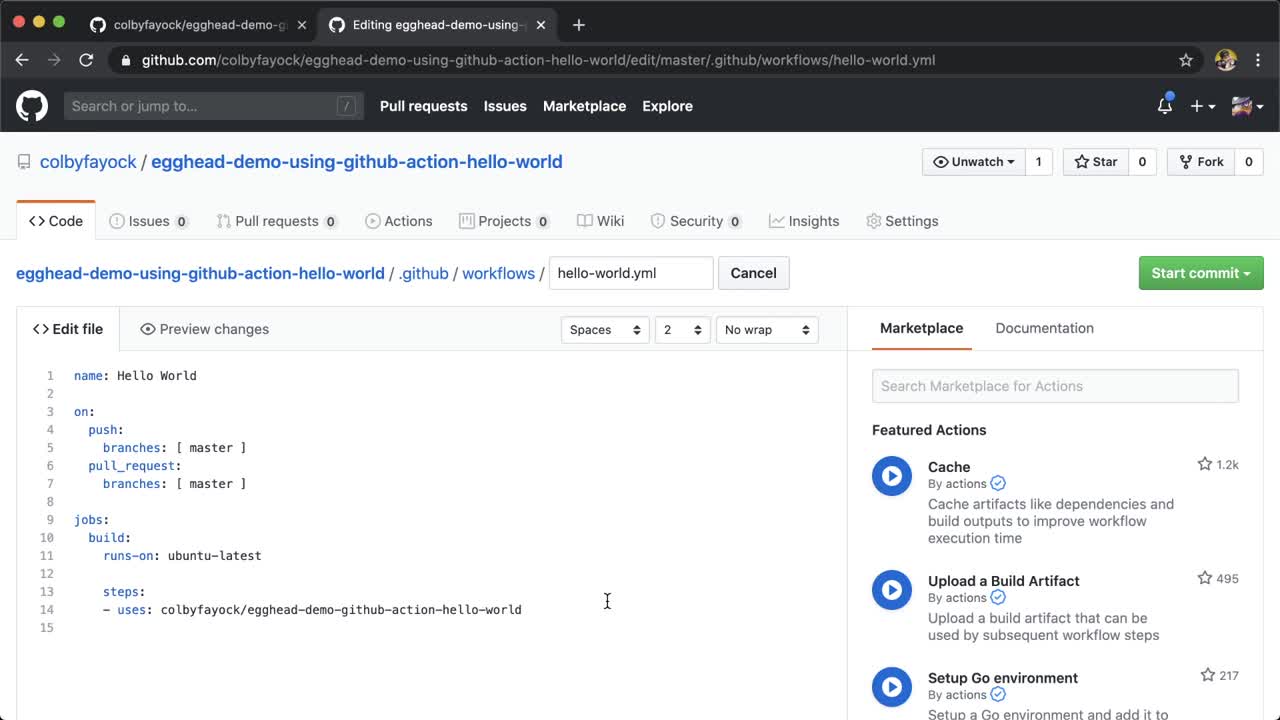Click the Cache action play icon
1280x720 pixels.
[891, 476]
